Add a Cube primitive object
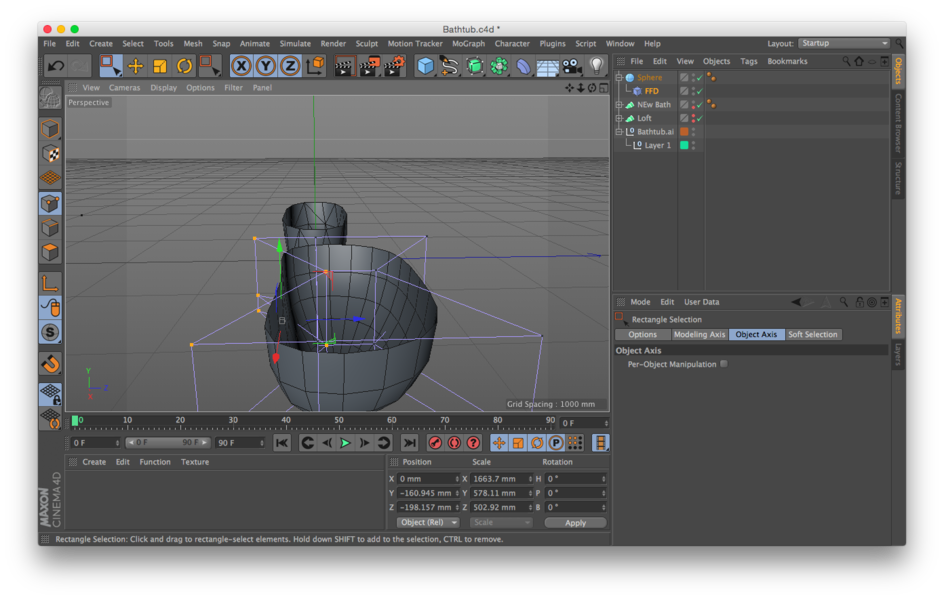 coord(425,66)
